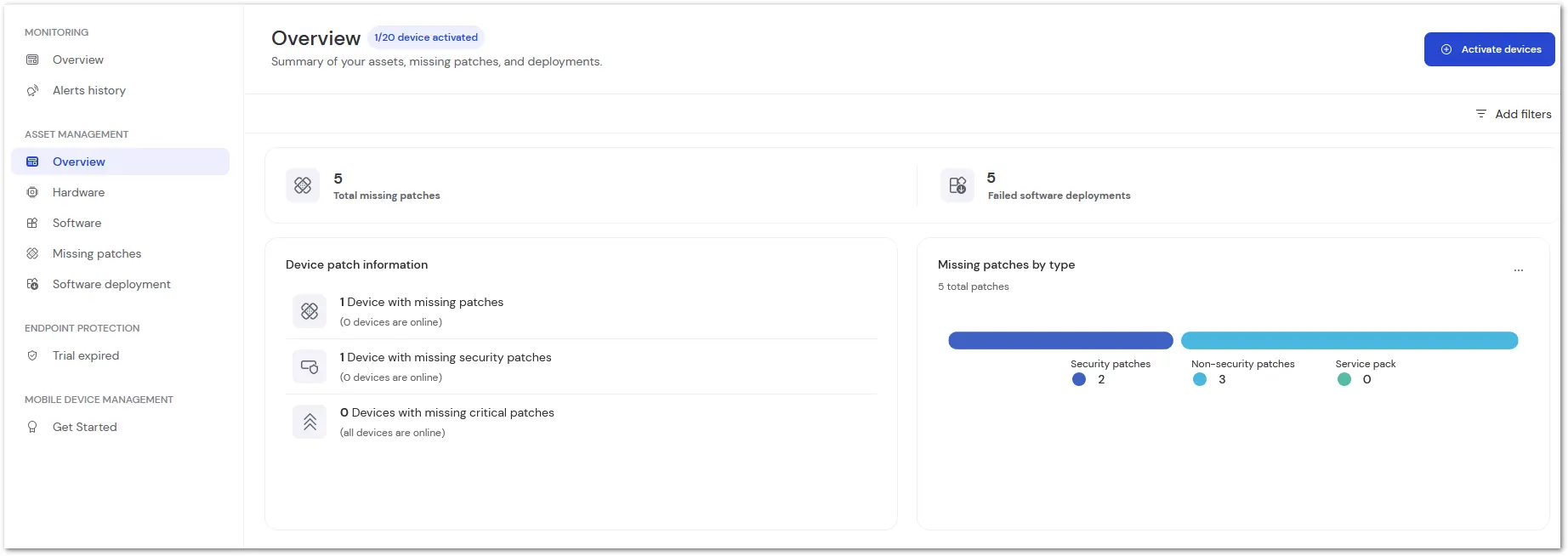Screen dimensions: 1568x556
Task: Click the Software deployment sidebar icon
Action: 32,284
